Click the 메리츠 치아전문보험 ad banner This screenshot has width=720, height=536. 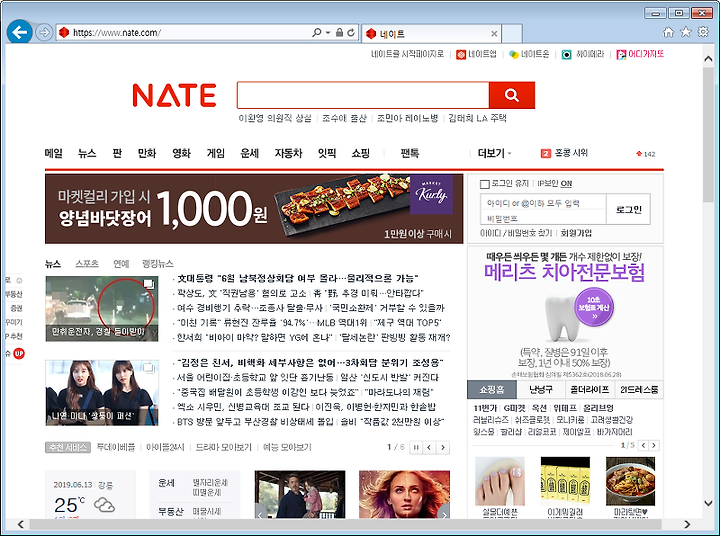(565, 313)
